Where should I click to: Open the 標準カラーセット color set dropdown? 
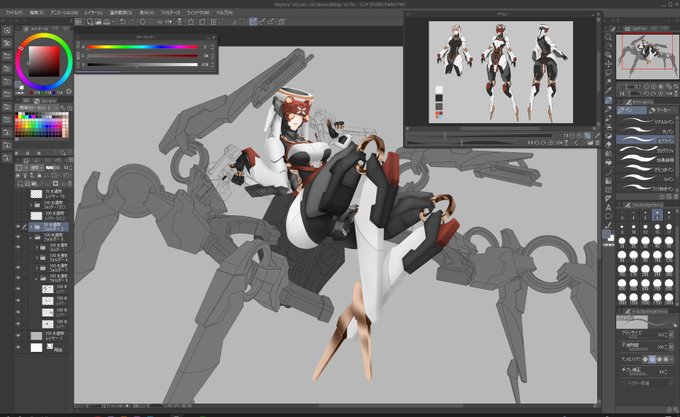click(36, 108)
